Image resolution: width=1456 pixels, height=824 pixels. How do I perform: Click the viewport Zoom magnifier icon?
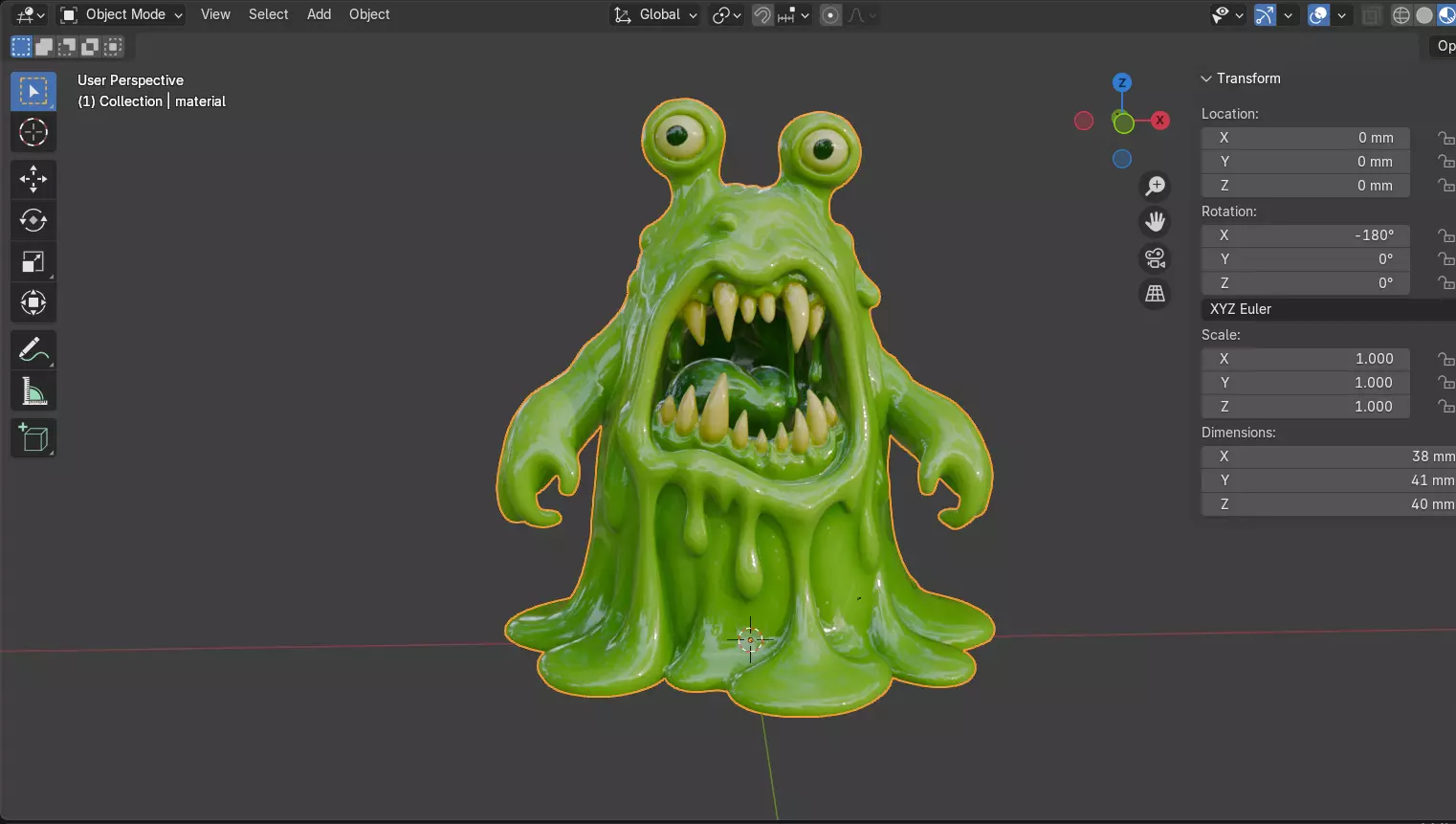click(x=1156, y=186)
